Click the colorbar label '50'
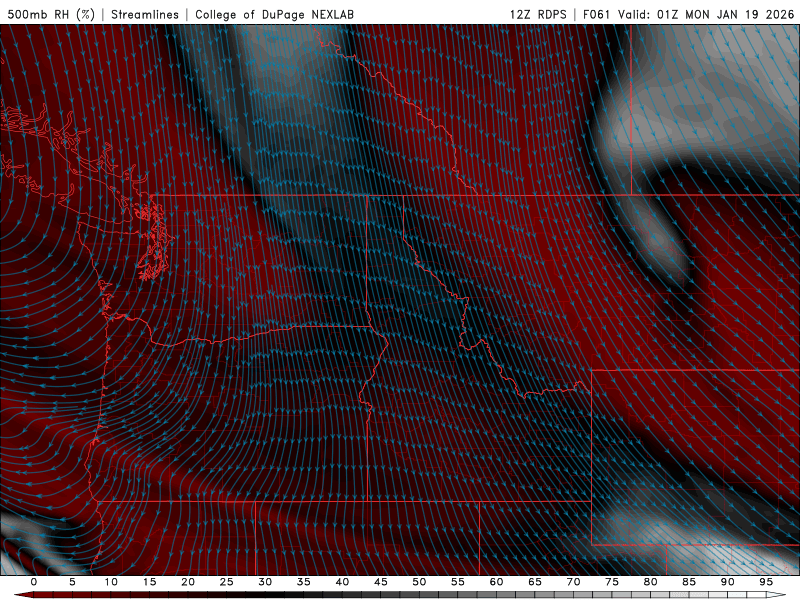This screenshot has height=600, width=800. [x=419, y=582]
